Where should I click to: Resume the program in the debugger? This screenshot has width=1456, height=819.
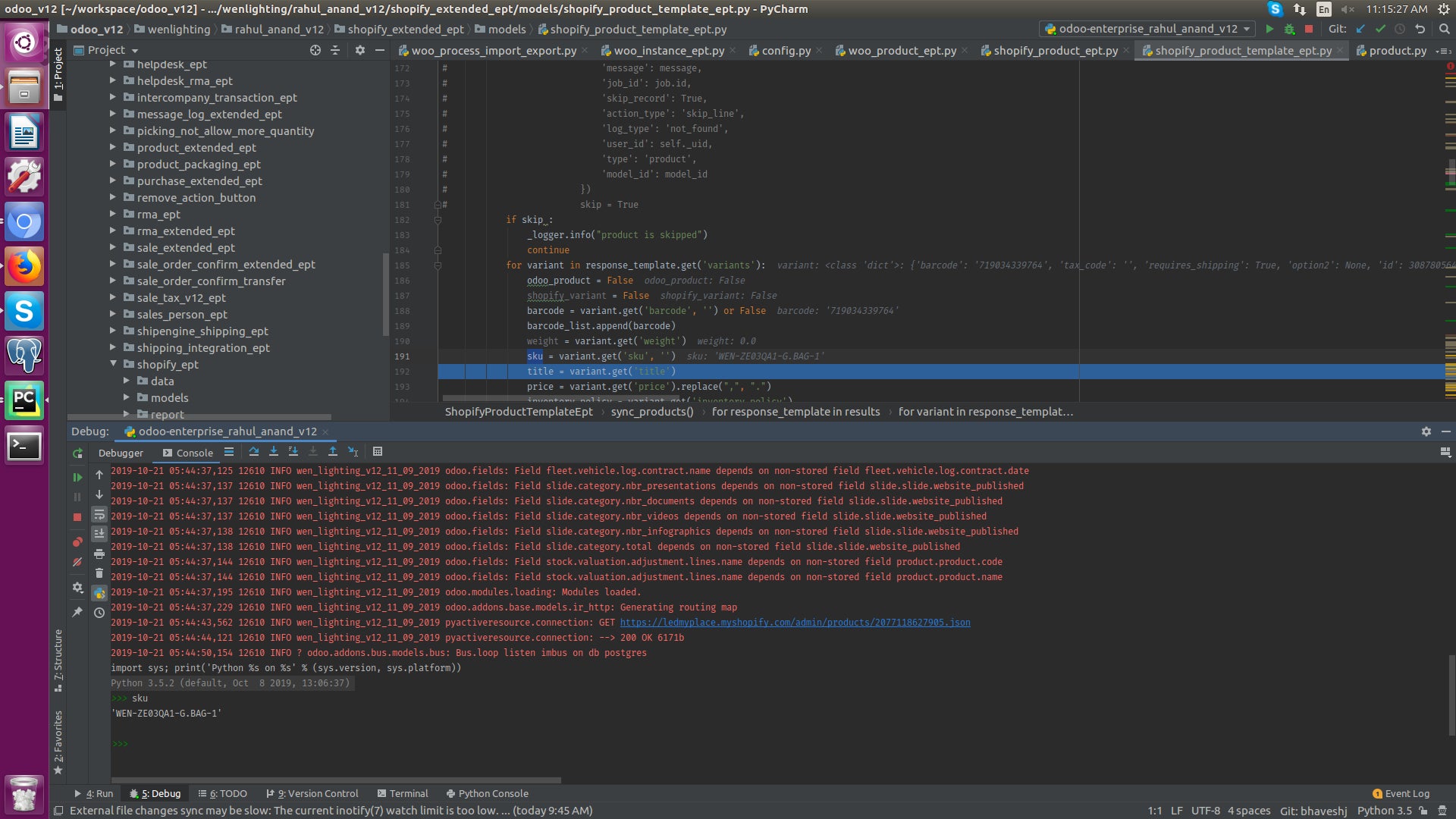(x=77, y=478)
